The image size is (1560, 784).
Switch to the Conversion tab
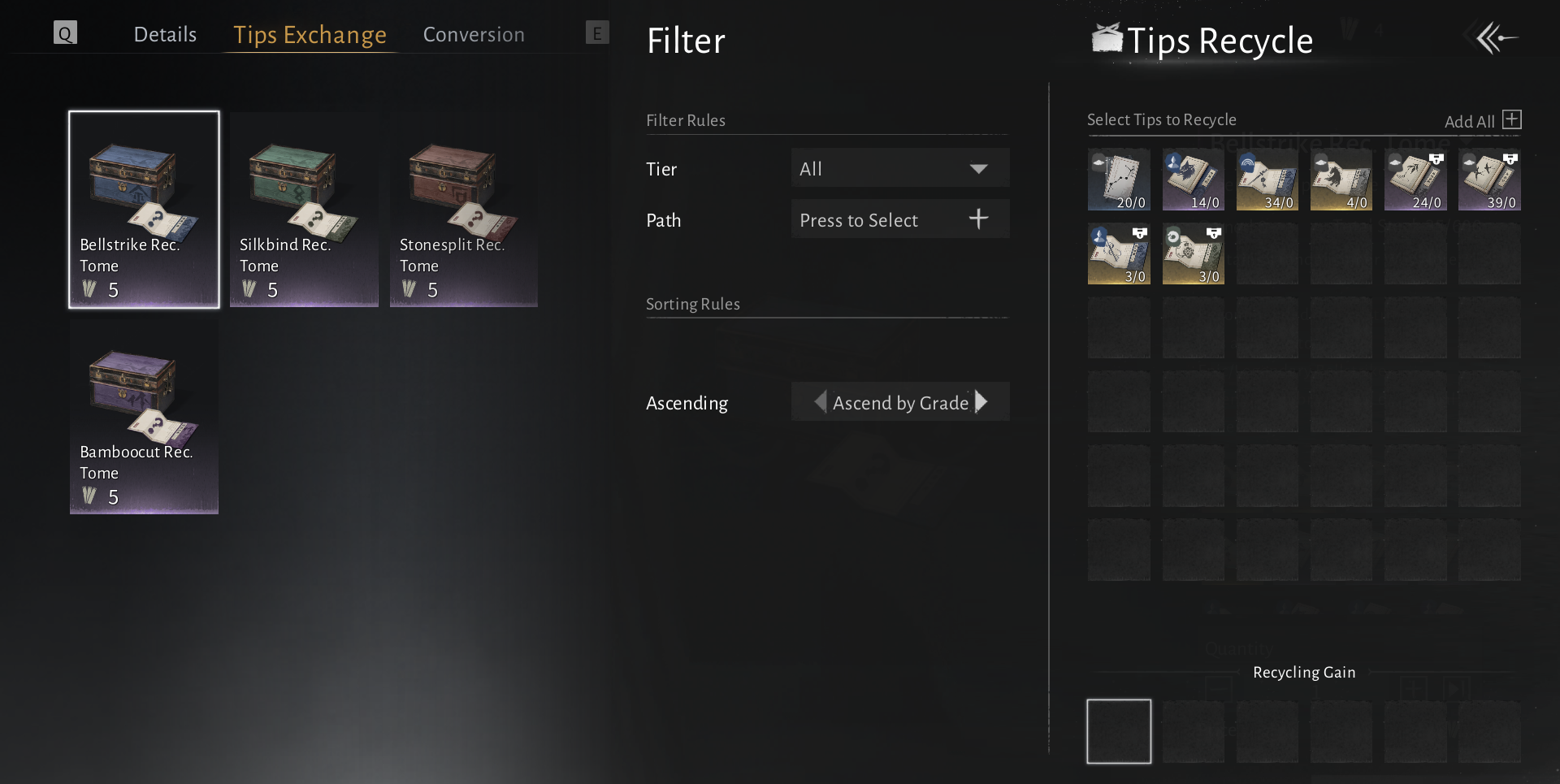click(474, 34)
